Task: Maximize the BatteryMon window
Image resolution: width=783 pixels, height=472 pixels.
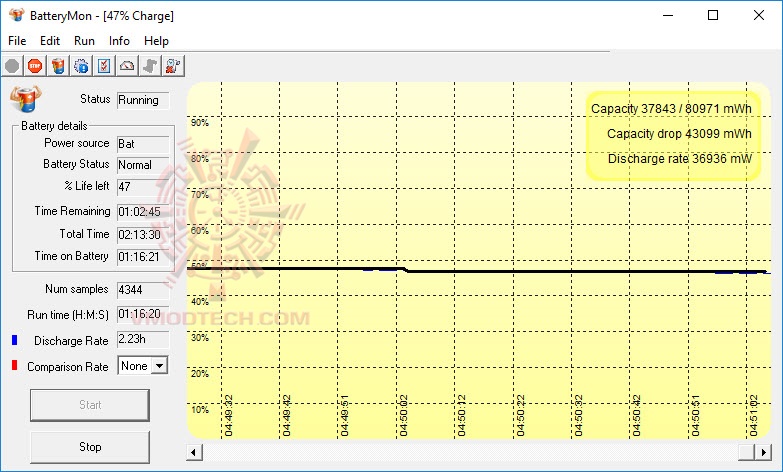Action: (713, 15)
